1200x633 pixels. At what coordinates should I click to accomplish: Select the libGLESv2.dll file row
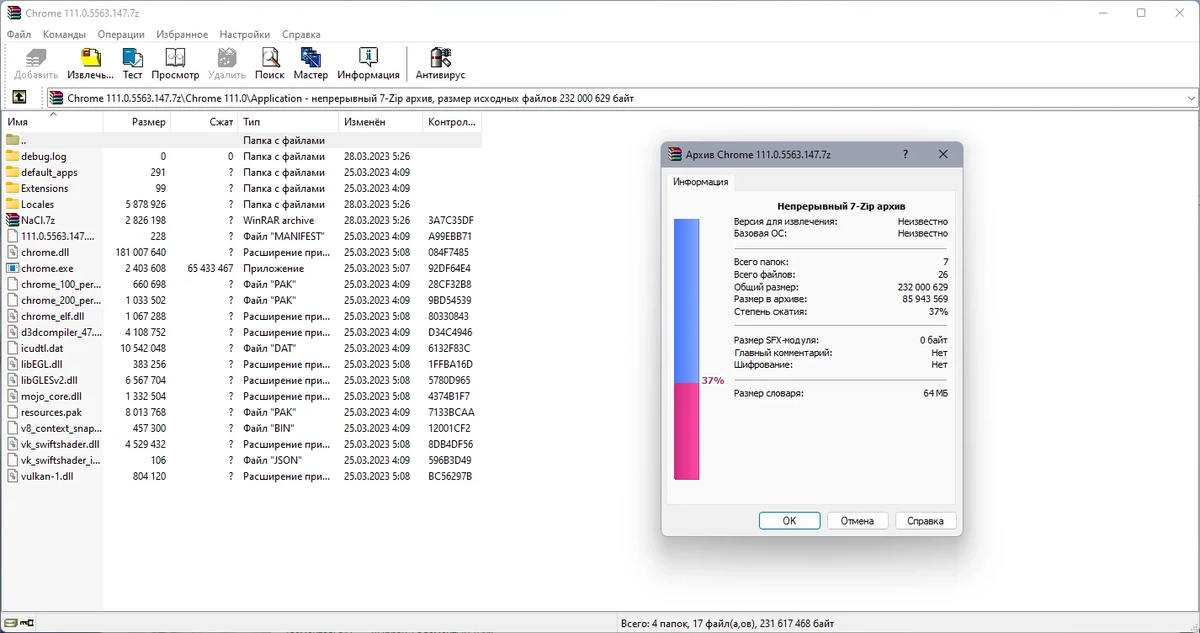click(x=241, y=380)
